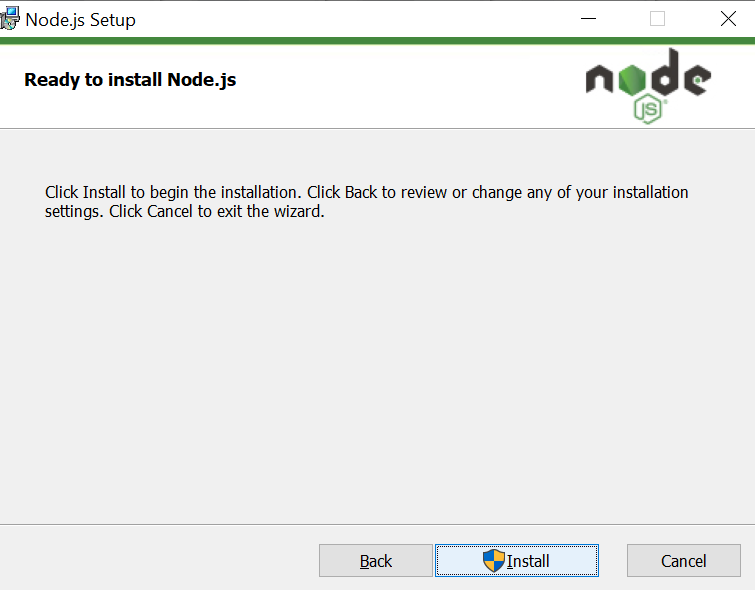Go Back to review installation settings
Viewport: 755px width, 590px height.
[x=376, y=561]
